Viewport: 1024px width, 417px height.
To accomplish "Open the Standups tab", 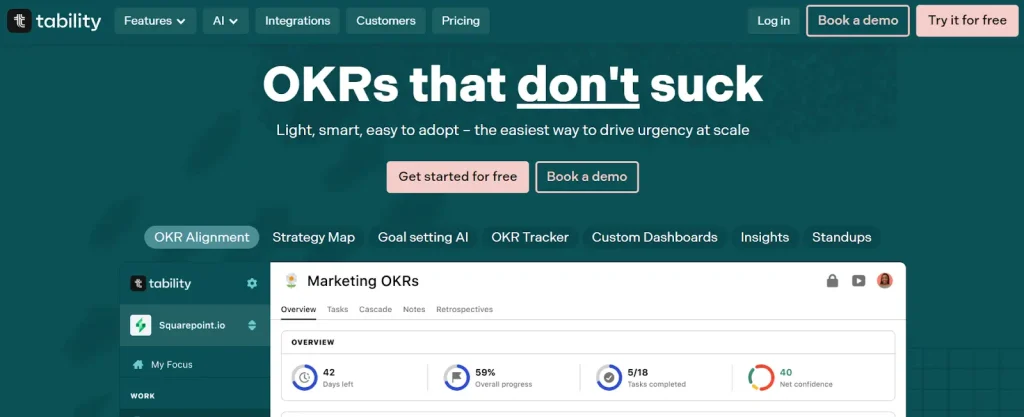I will coord(842,238).
